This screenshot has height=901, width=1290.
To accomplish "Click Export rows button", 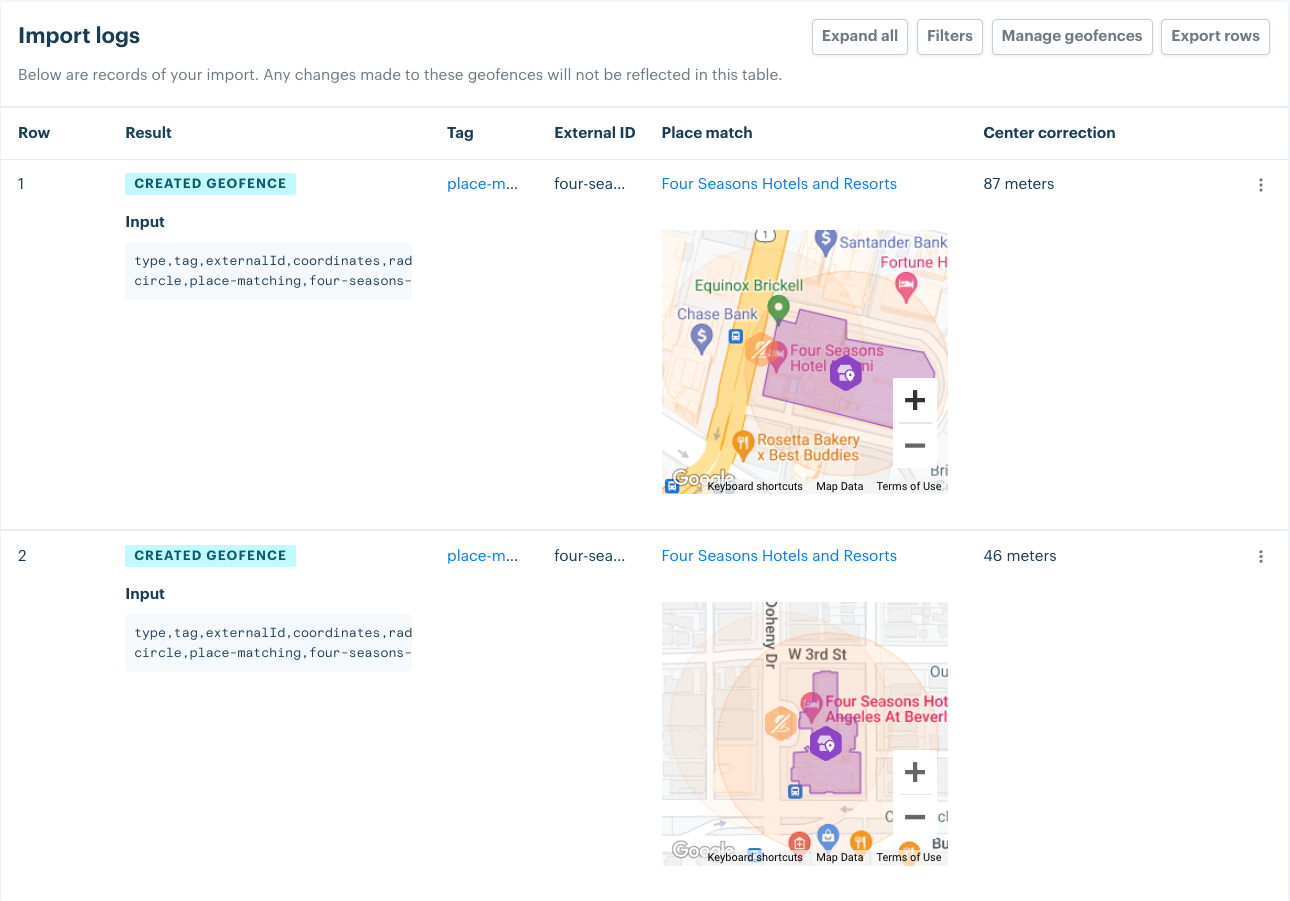I will click(x=1215, y=37).
